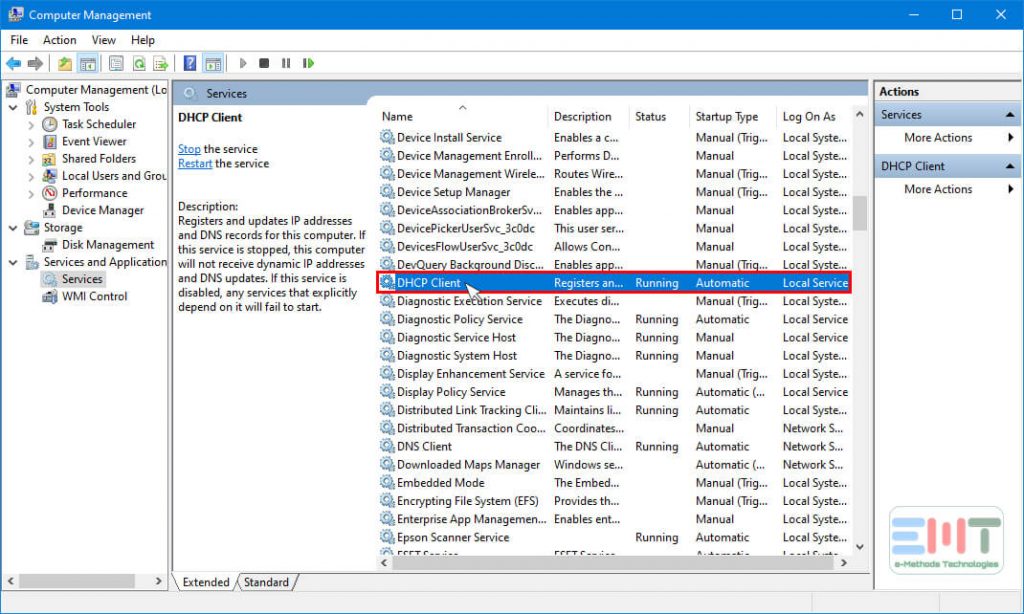This screenshot has width=1024, height=614.
Task: Toggle the Show/Hide Console Tree icon
Action: pos(88,63)
